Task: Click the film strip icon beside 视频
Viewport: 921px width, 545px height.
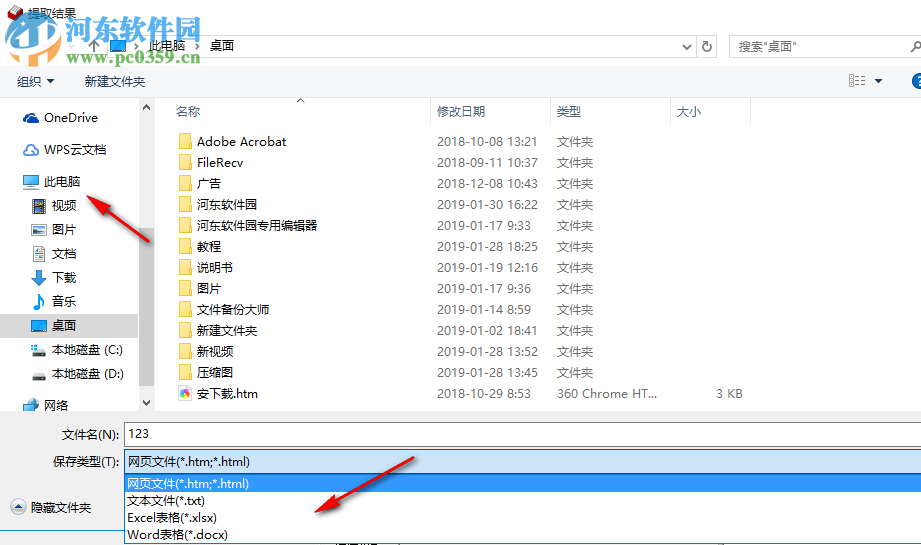Action: pyautogui.click(x=39, y=206)
